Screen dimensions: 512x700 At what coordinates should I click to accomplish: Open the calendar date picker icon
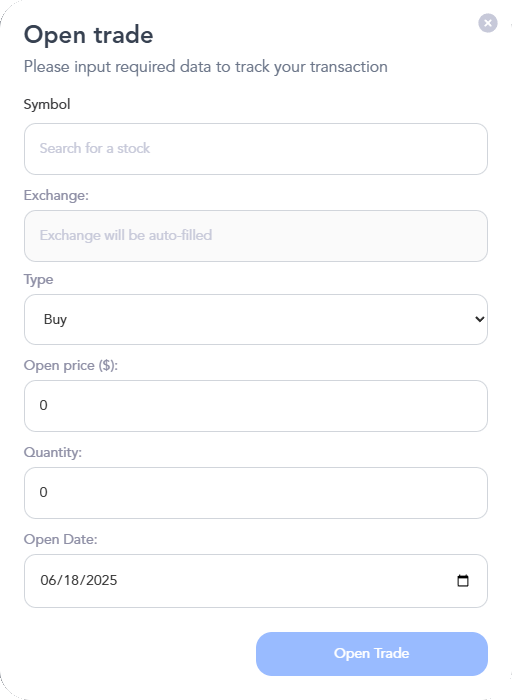[463, 580]
